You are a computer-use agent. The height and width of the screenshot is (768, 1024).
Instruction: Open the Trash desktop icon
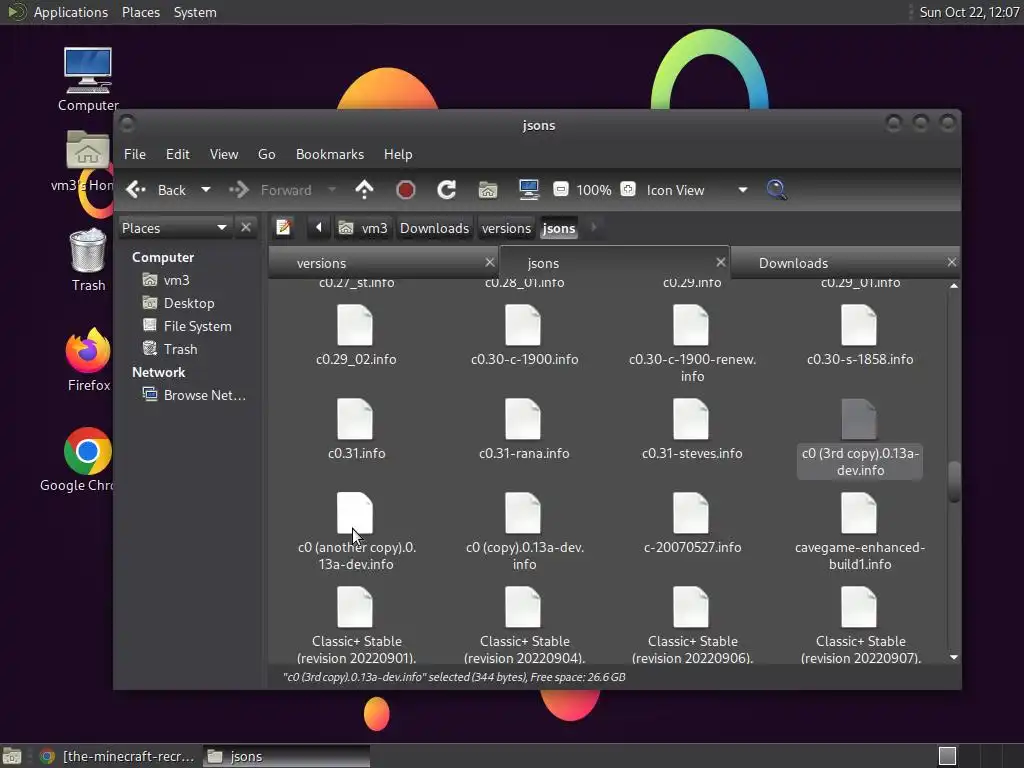pos(88,251)
